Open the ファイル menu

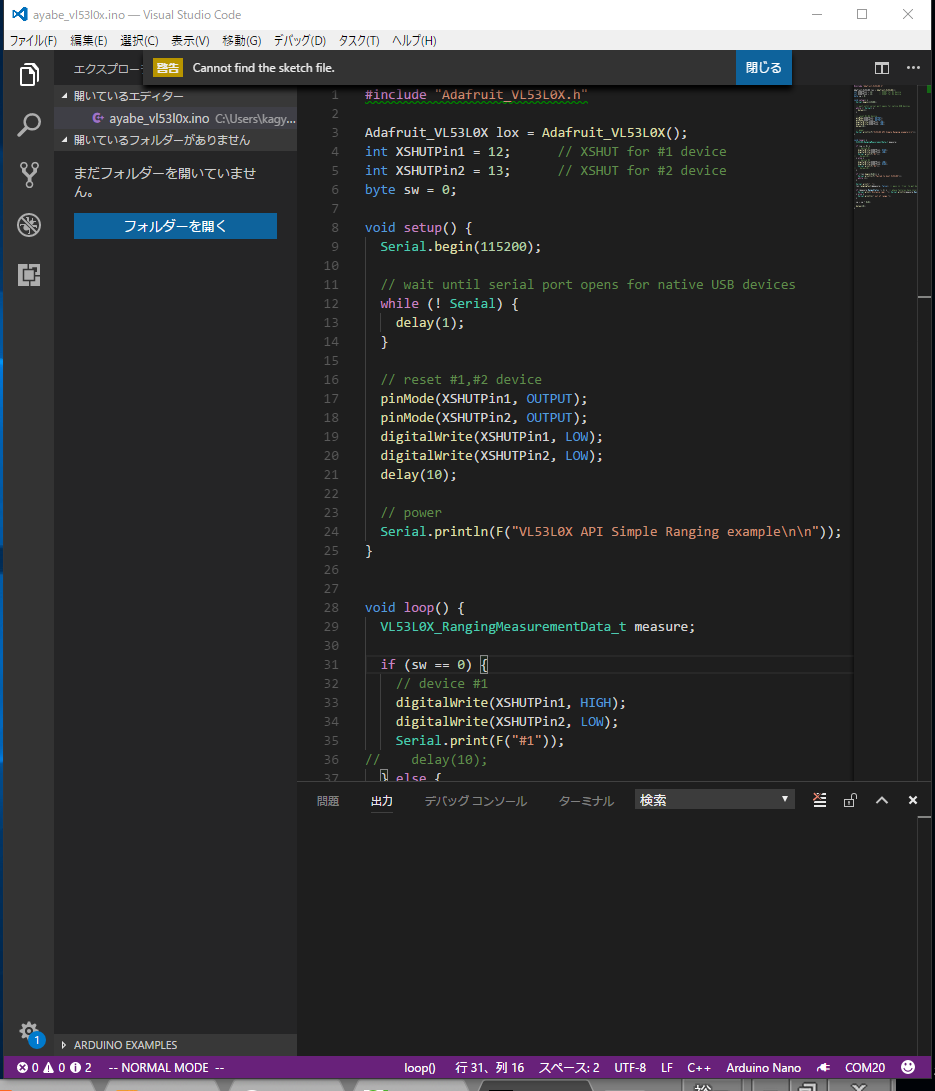[x=32, y=40]
